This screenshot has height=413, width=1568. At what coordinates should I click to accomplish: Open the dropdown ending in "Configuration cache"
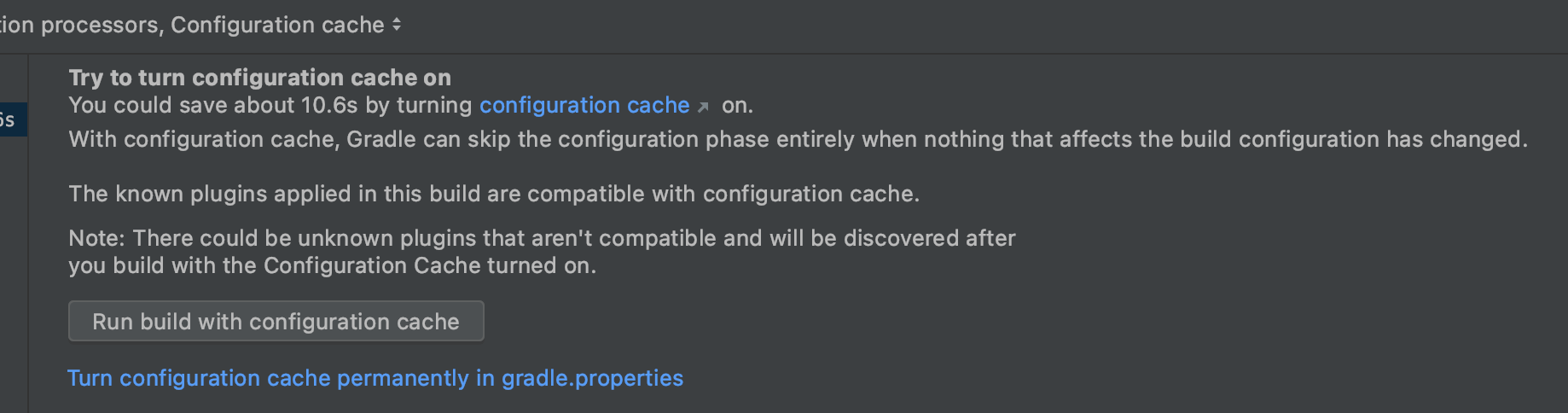[200, 25]
